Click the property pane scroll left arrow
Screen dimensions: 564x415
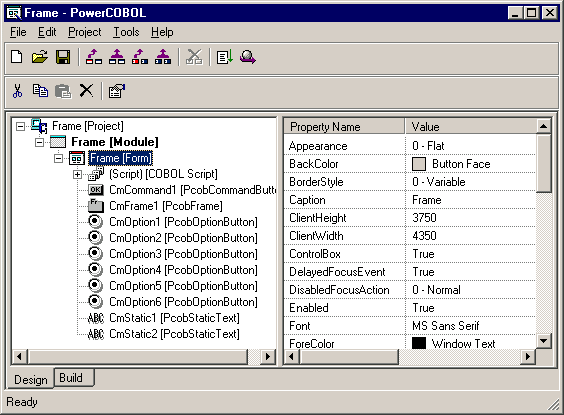[x=292, y=357]
